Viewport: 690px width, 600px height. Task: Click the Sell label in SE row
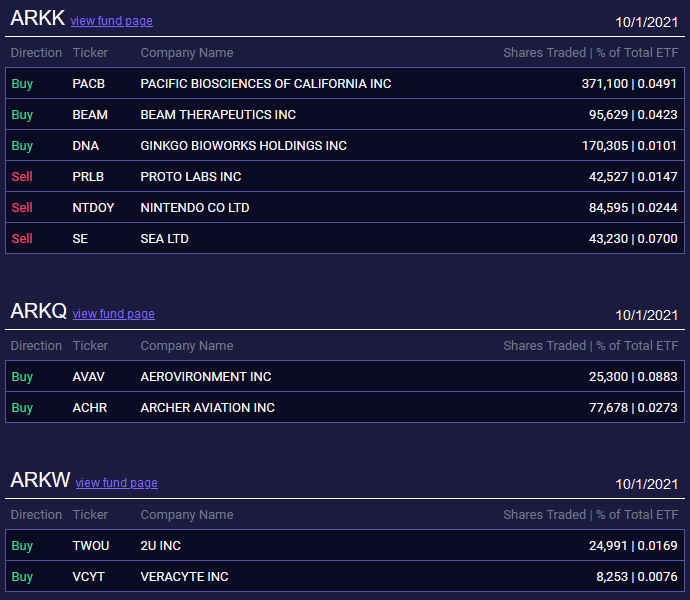[22, 239]
